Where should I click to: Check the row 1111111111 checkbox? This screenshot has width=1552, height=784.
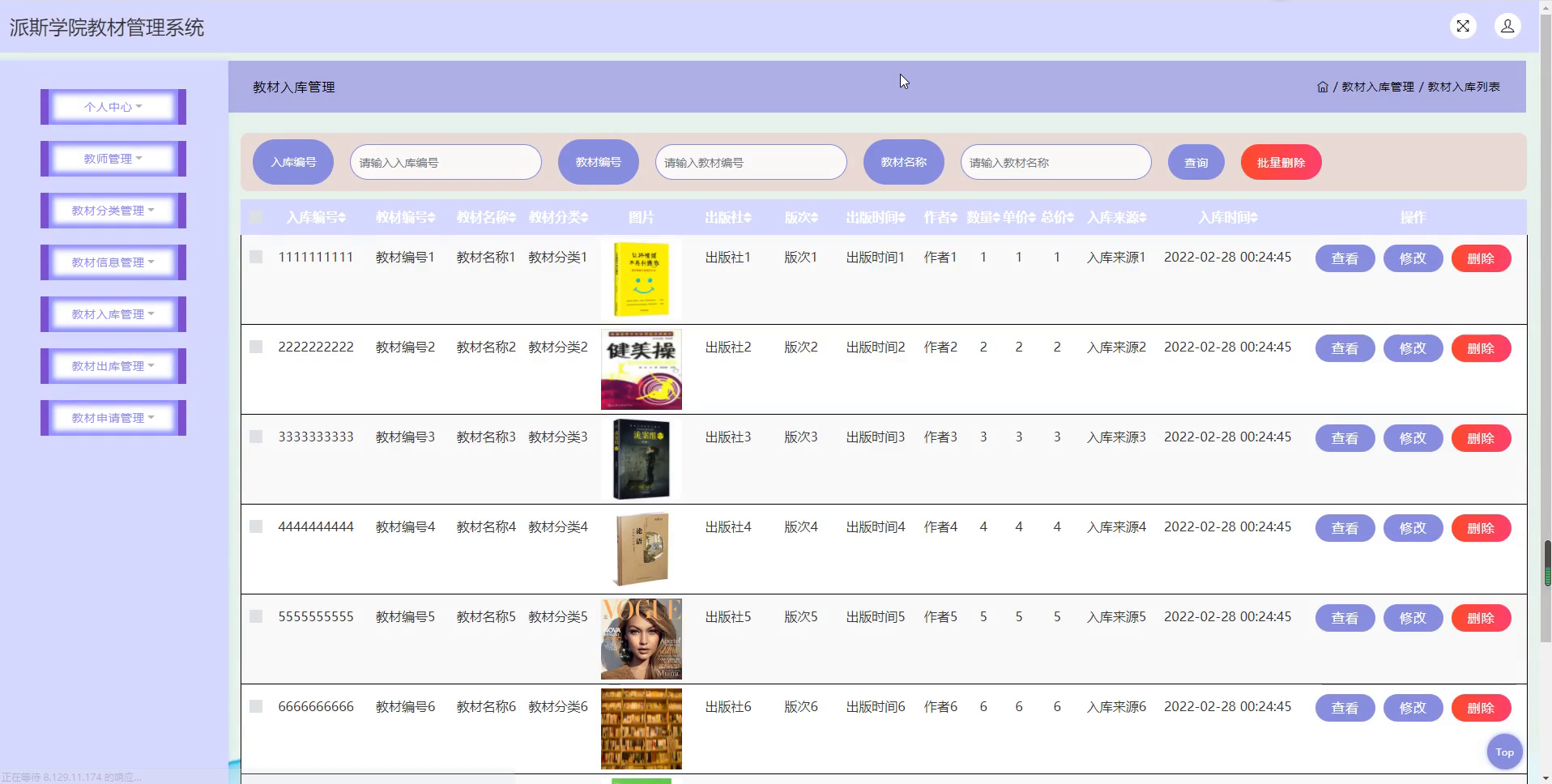256,257
